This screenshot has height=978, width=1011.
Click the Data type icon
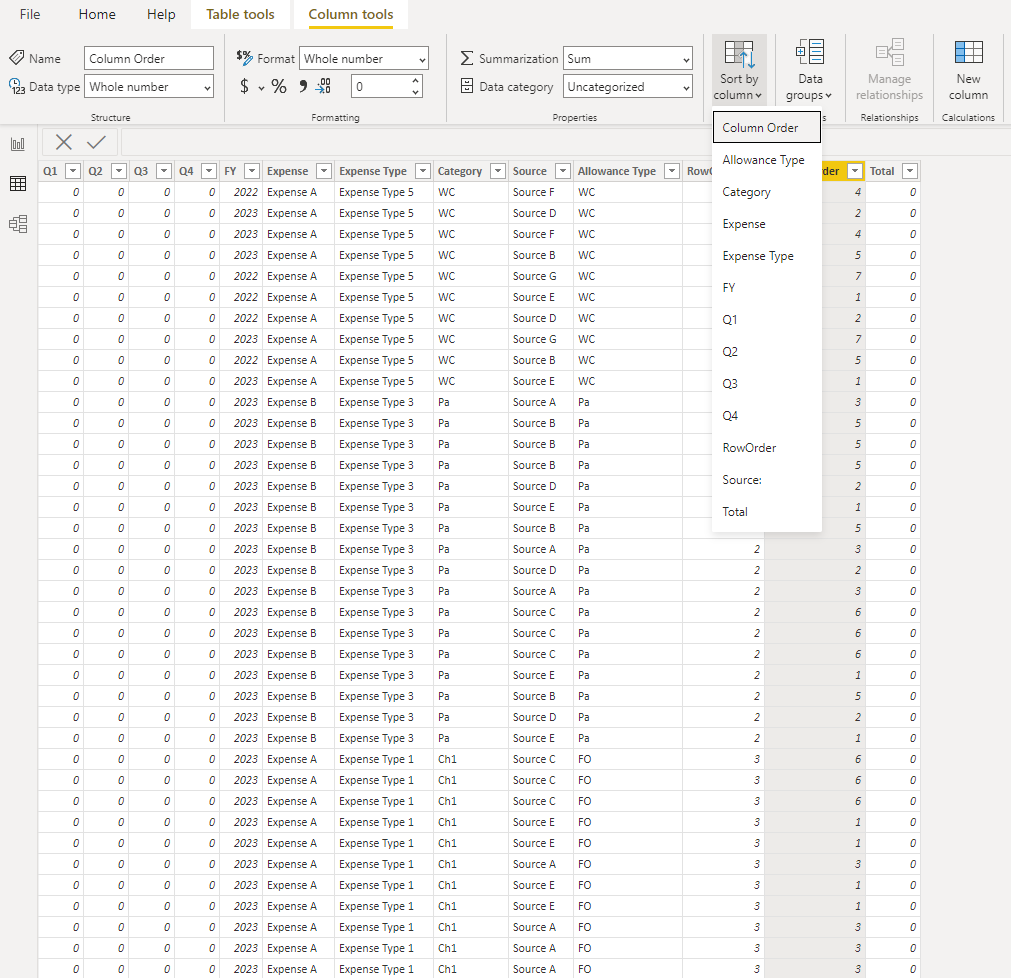coord(17,86)
